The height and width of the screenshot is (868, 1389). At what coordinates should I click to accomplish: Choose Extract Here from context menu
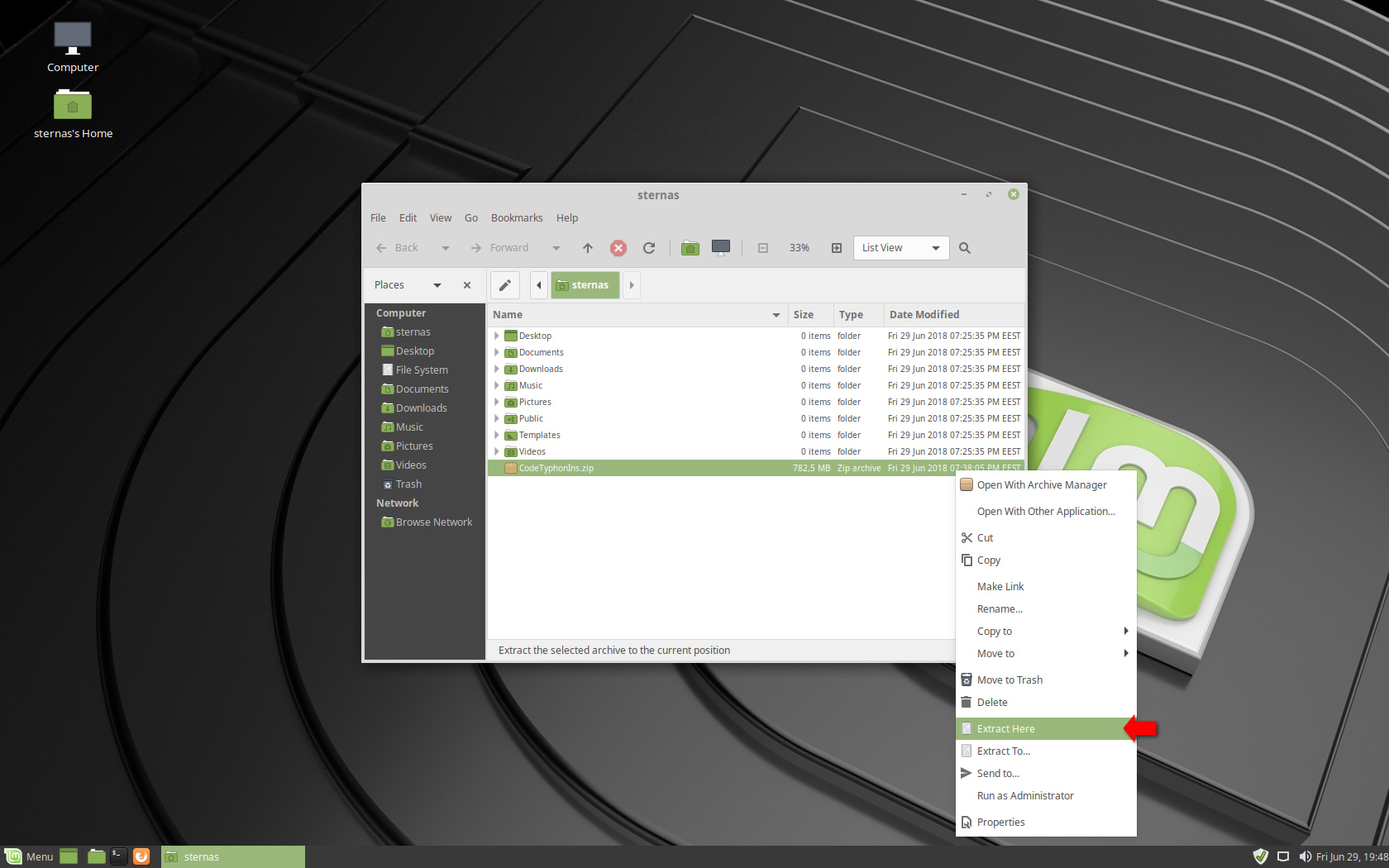[x=1046, y=729]
